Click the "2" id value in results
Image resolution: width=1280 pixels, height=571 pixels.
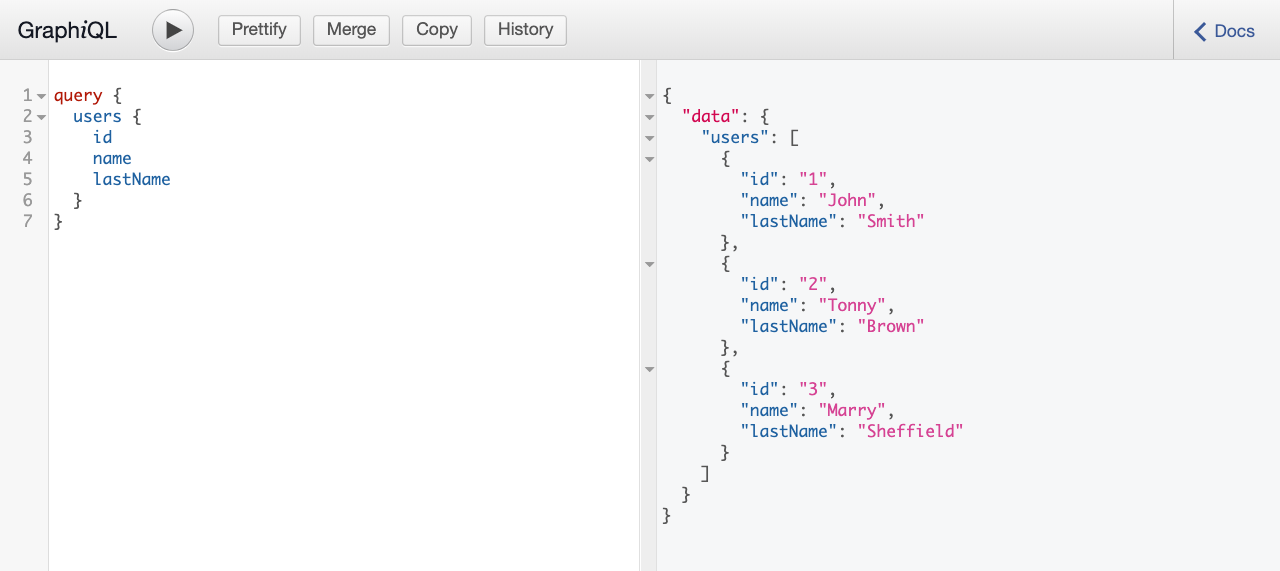813,285
